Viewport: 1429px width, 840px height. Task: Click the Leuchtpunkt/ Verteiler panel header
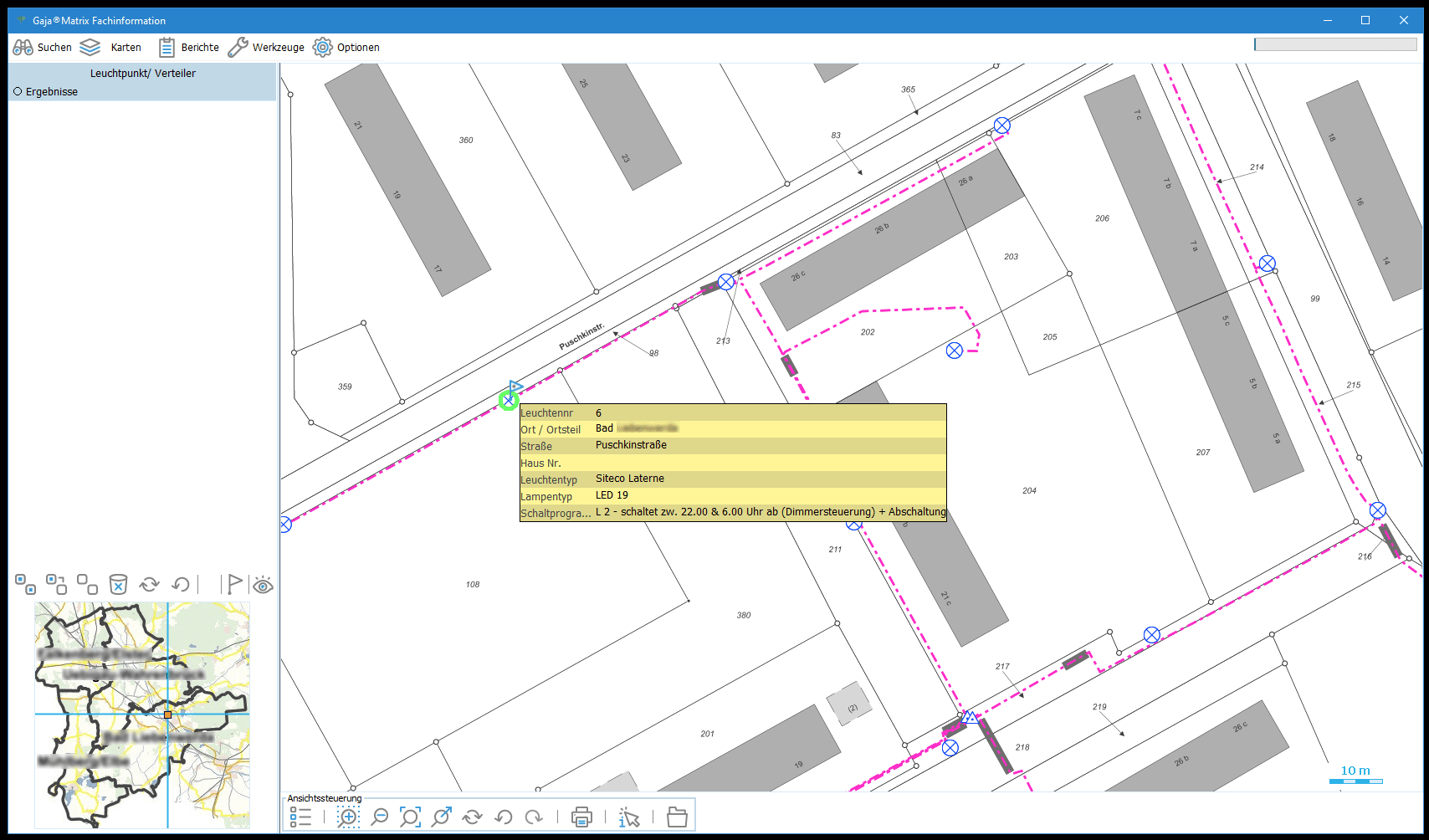142,74
